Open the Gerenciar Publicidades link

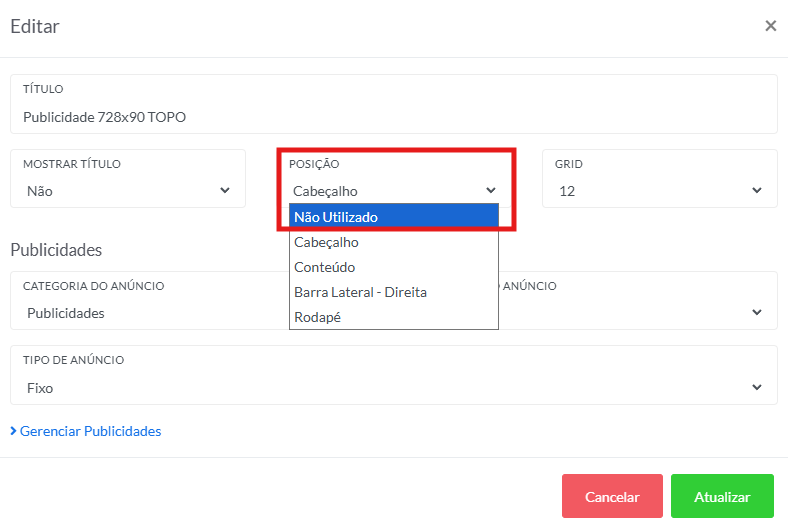pyautogui.click(x=90, y=431)
